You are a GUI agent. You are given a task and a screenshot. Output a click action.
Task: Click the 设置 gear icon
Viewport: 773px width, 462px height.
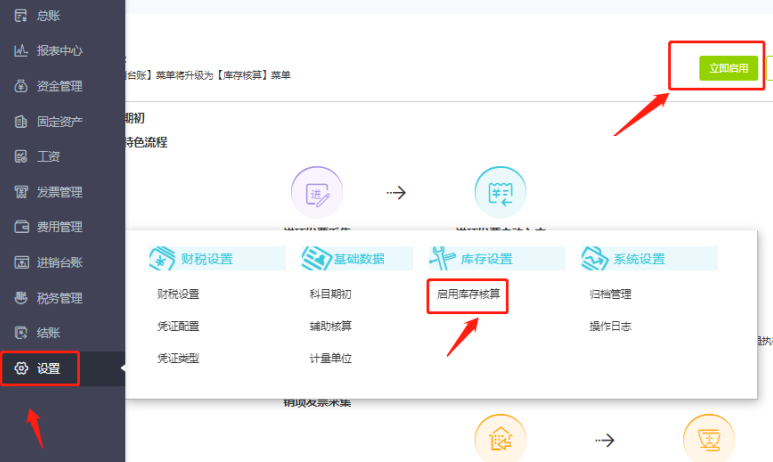coord(21,368)
